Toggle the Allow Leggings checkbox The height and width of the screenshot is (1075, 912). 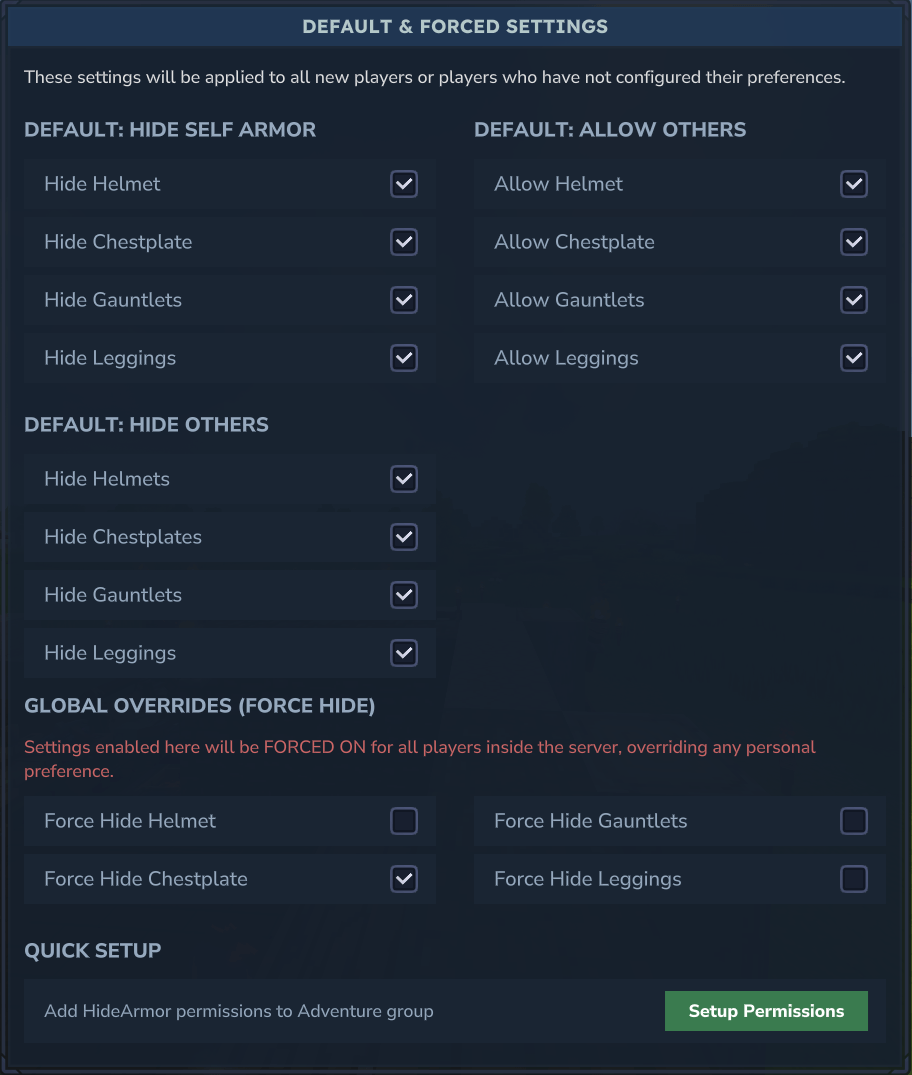click(x=854, y=358)
